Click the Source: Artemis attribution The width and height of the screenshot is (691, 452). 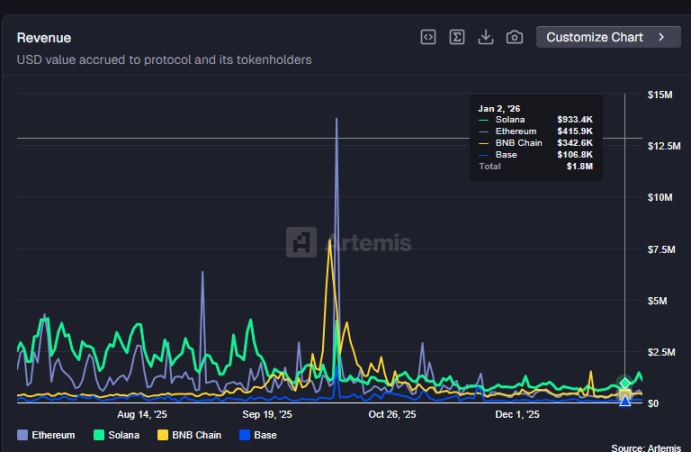(649, 447)
